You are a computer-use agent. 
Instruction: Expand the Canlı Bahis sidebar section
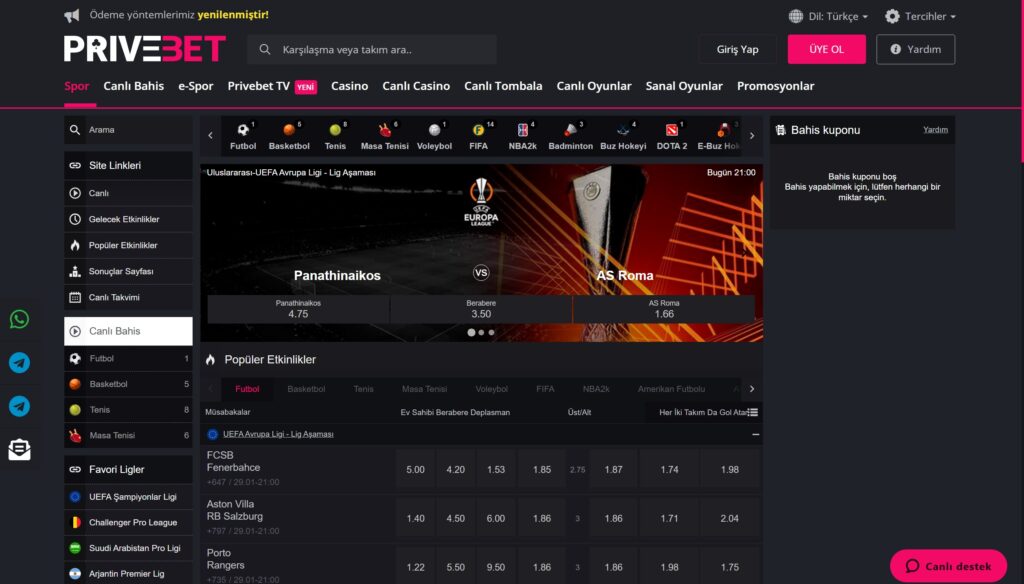[128, 331]
